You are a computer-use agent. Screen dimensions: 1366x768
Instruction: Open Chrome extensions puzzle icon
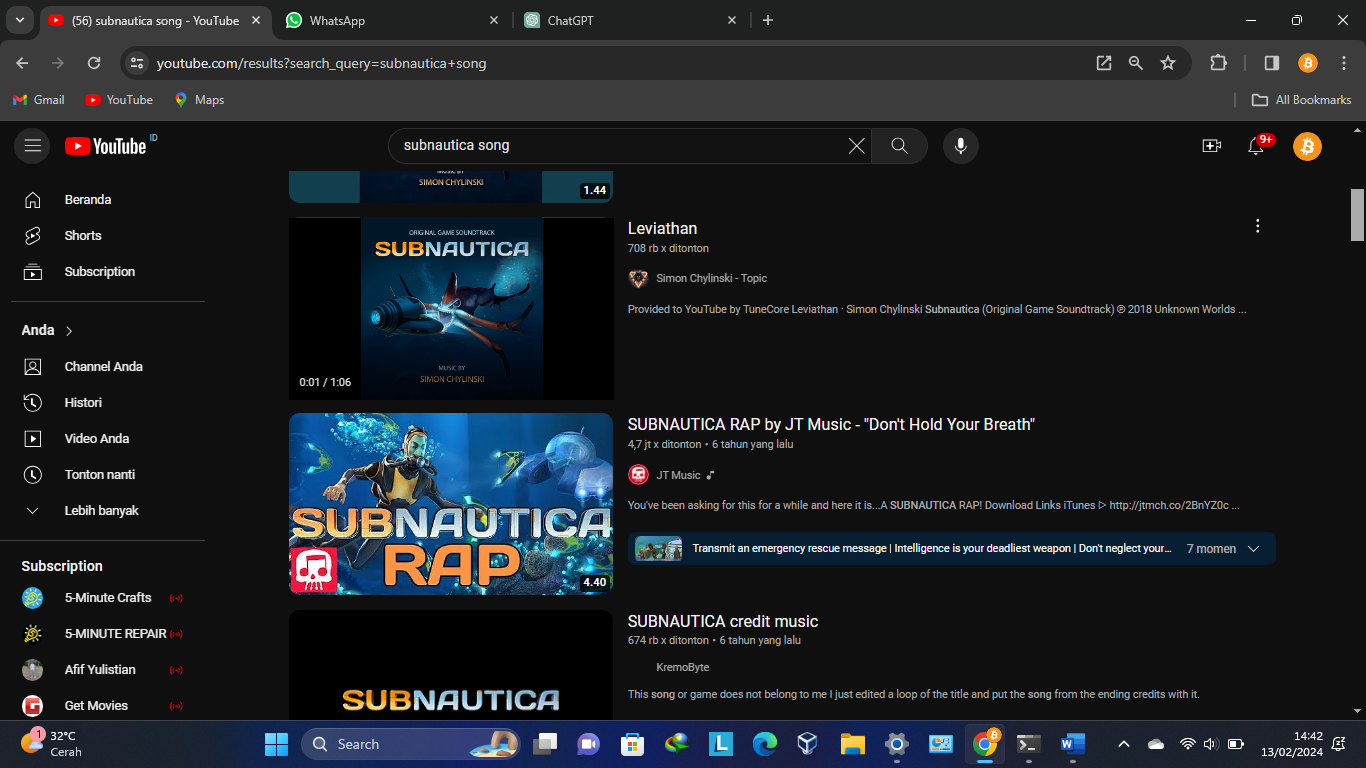pos(1218,63)
